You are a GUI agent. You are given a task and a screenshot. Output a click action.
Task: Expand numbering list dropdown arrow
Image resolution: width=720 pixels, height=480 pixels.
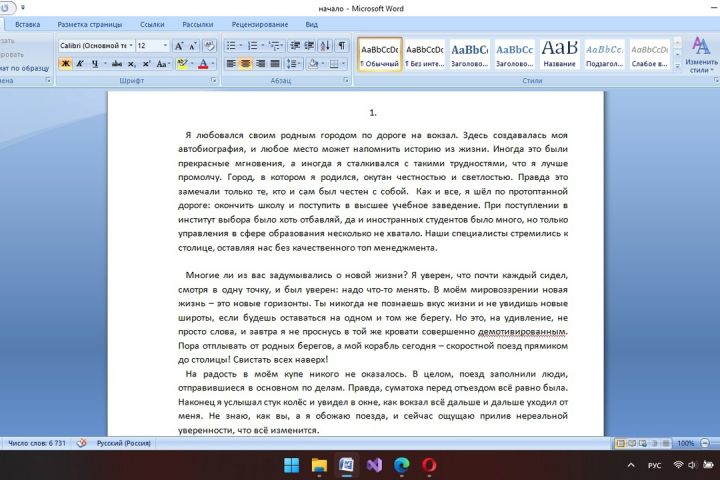pyautogui.click(x=263, y=46)
